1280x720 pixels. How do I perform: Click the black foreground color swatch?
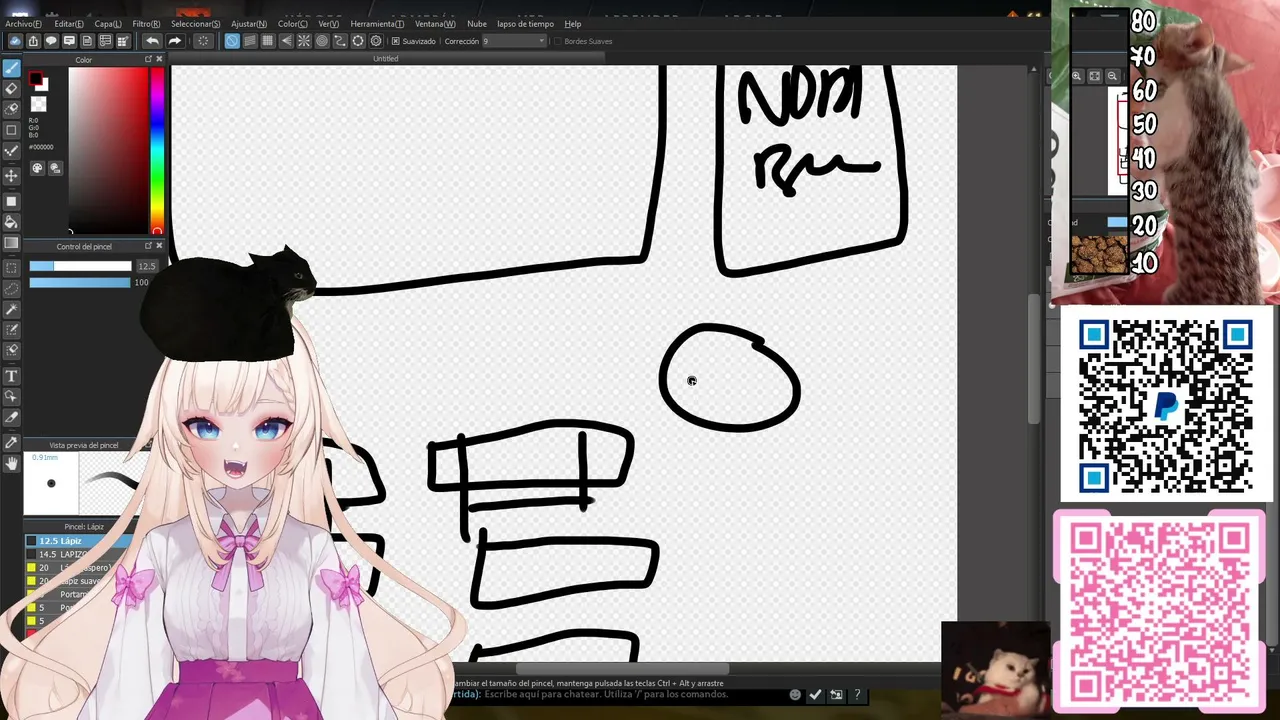tap(36, 79)
